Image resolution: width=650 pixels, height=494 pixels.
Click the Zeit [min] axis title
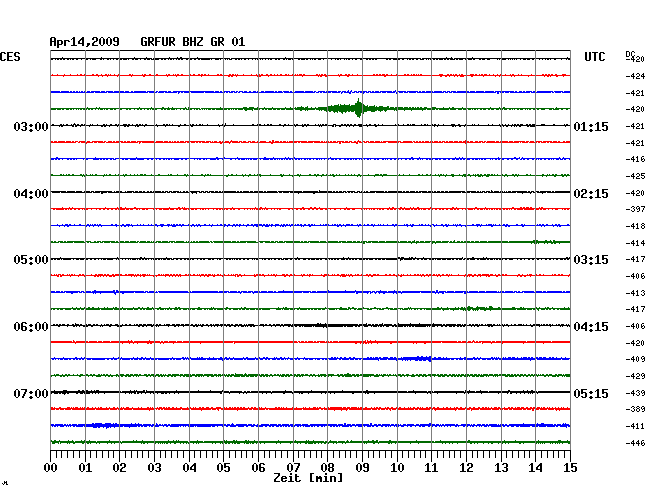[308, 478]
